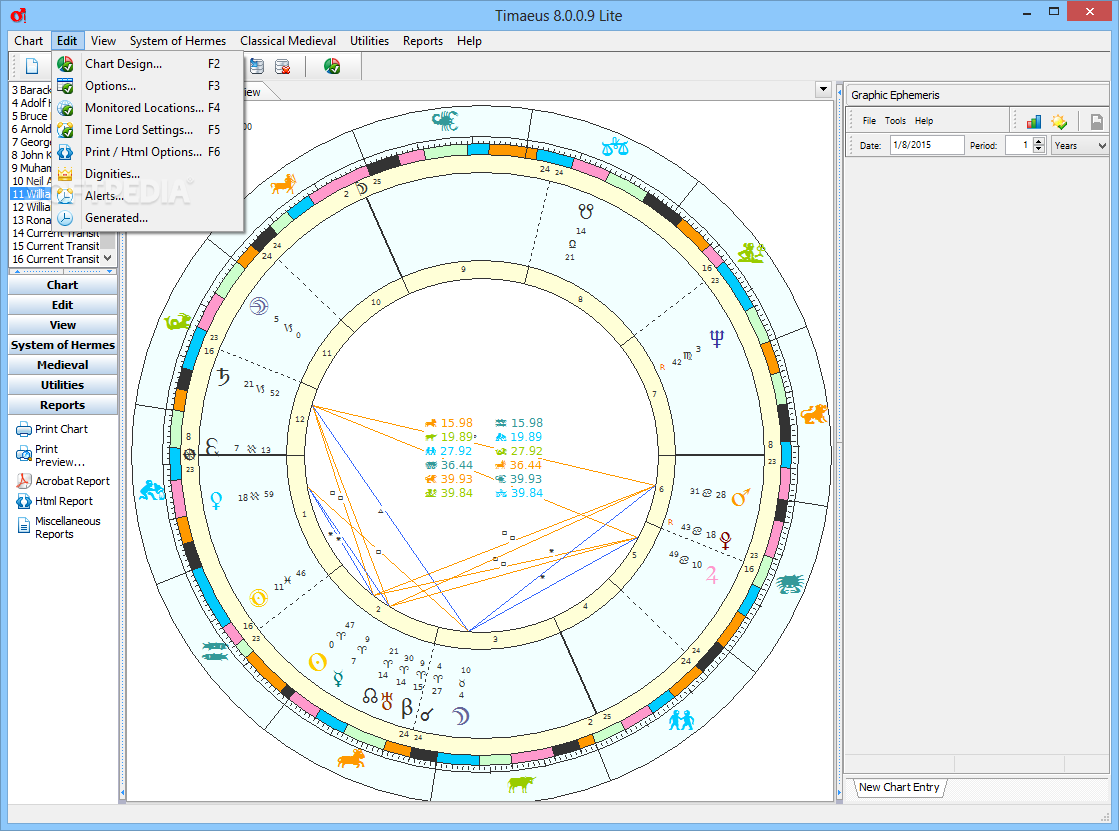Click the Neptune trident symbol on chart

click(x=717, y=338)
